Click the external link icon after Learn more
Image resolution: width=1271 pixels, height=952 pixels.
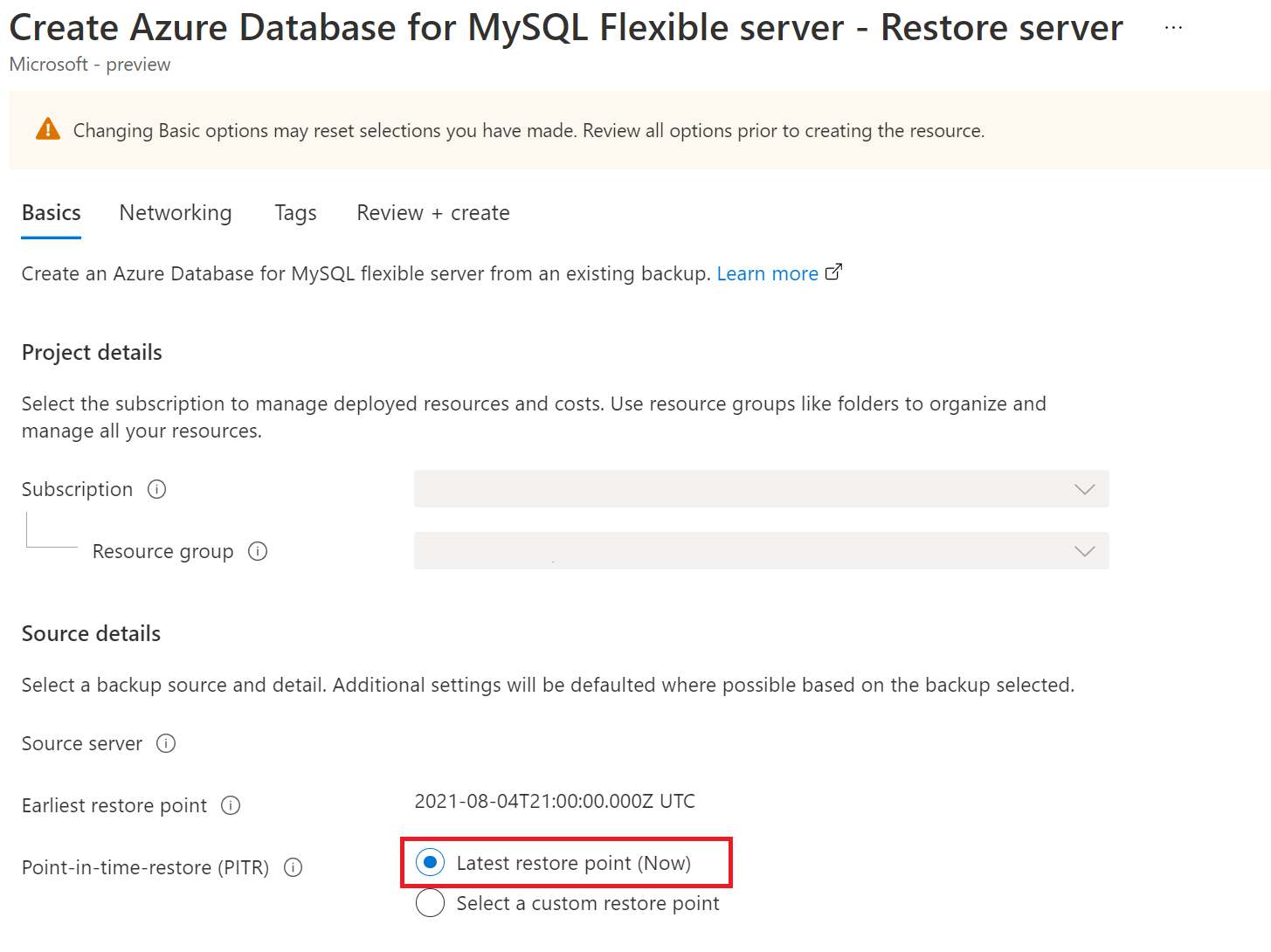tap(834, 272)
